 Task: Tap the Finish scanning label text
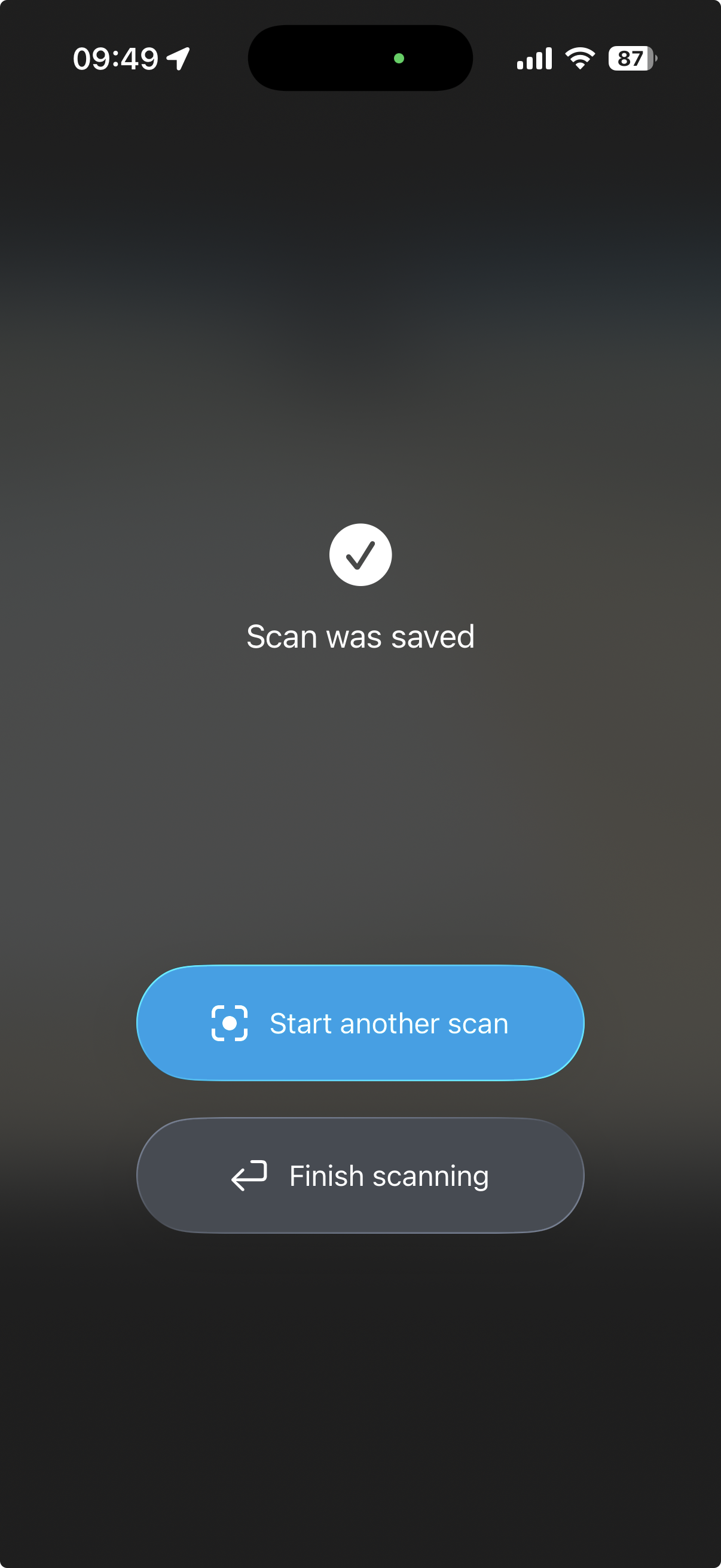pos(389,1176)
